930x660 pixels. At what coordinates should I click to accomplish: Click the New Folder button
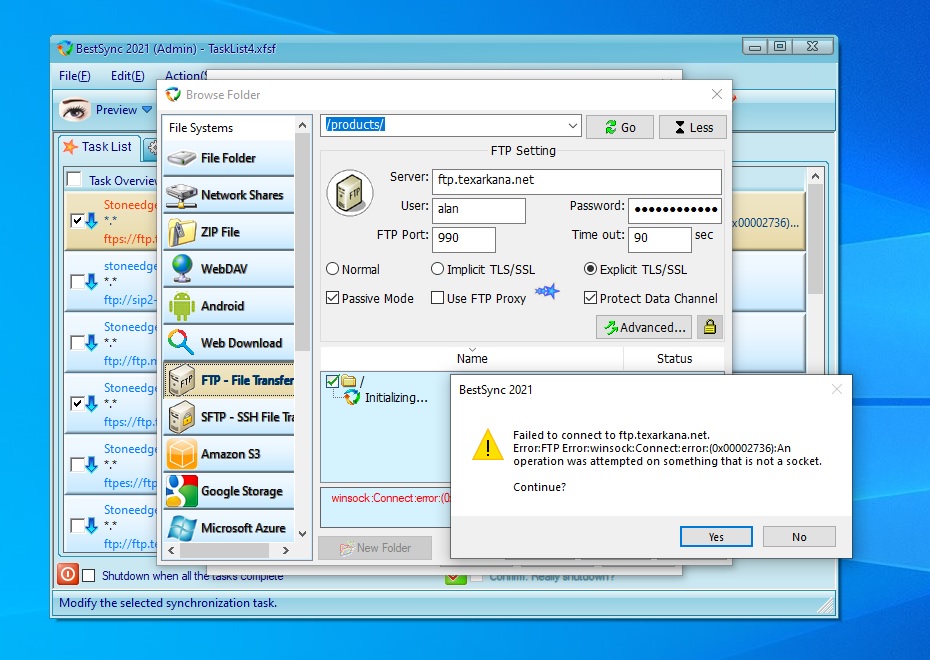pyautogui.click(x=375, y=548)
